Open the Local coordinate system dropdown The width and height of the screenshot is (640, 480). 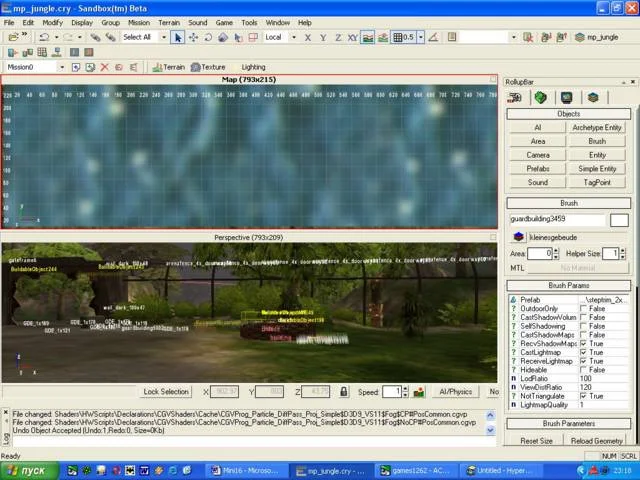(293, 38)
